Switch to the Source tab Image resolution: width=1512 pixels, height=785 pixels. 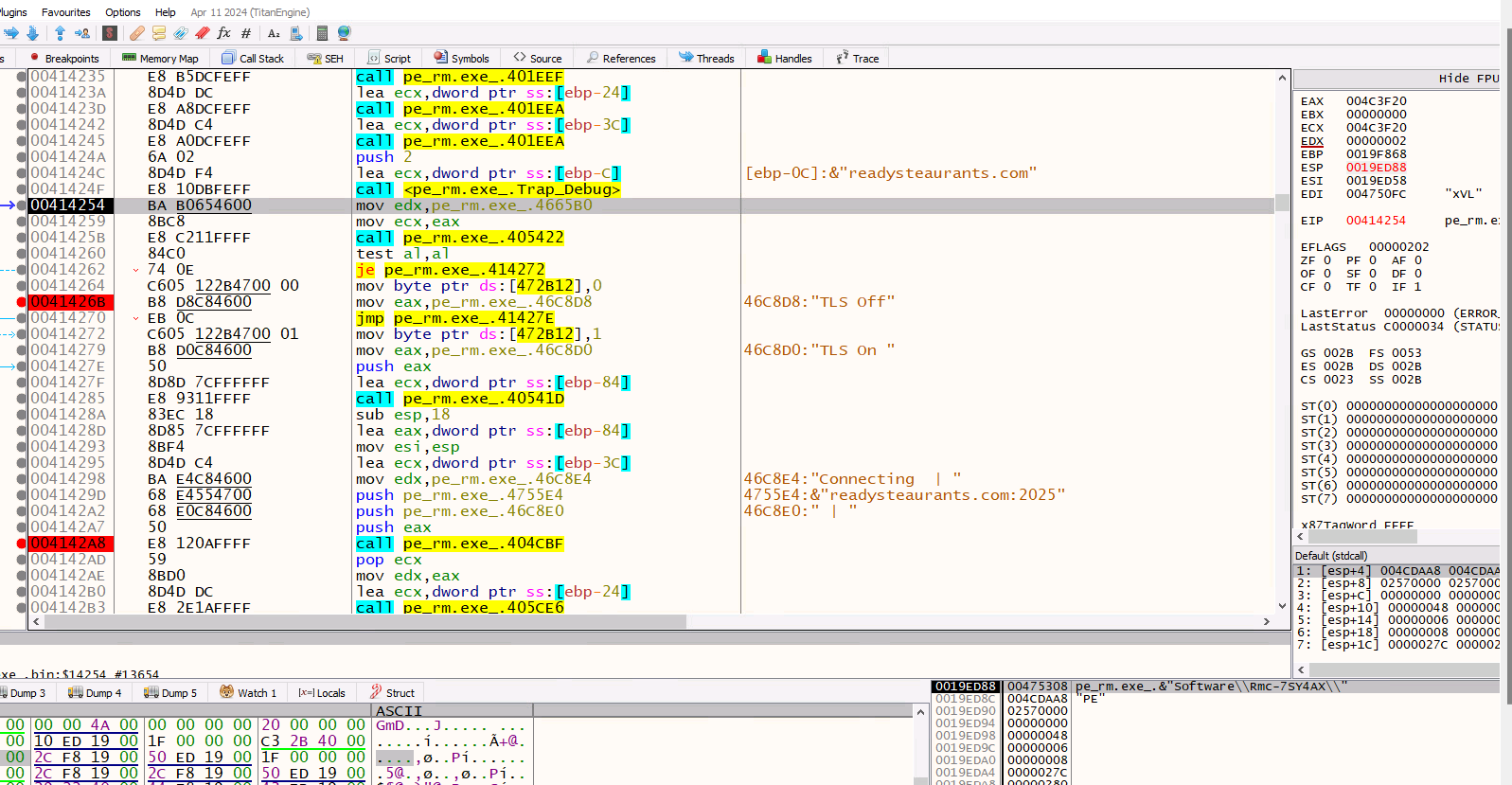pos(538,59)
